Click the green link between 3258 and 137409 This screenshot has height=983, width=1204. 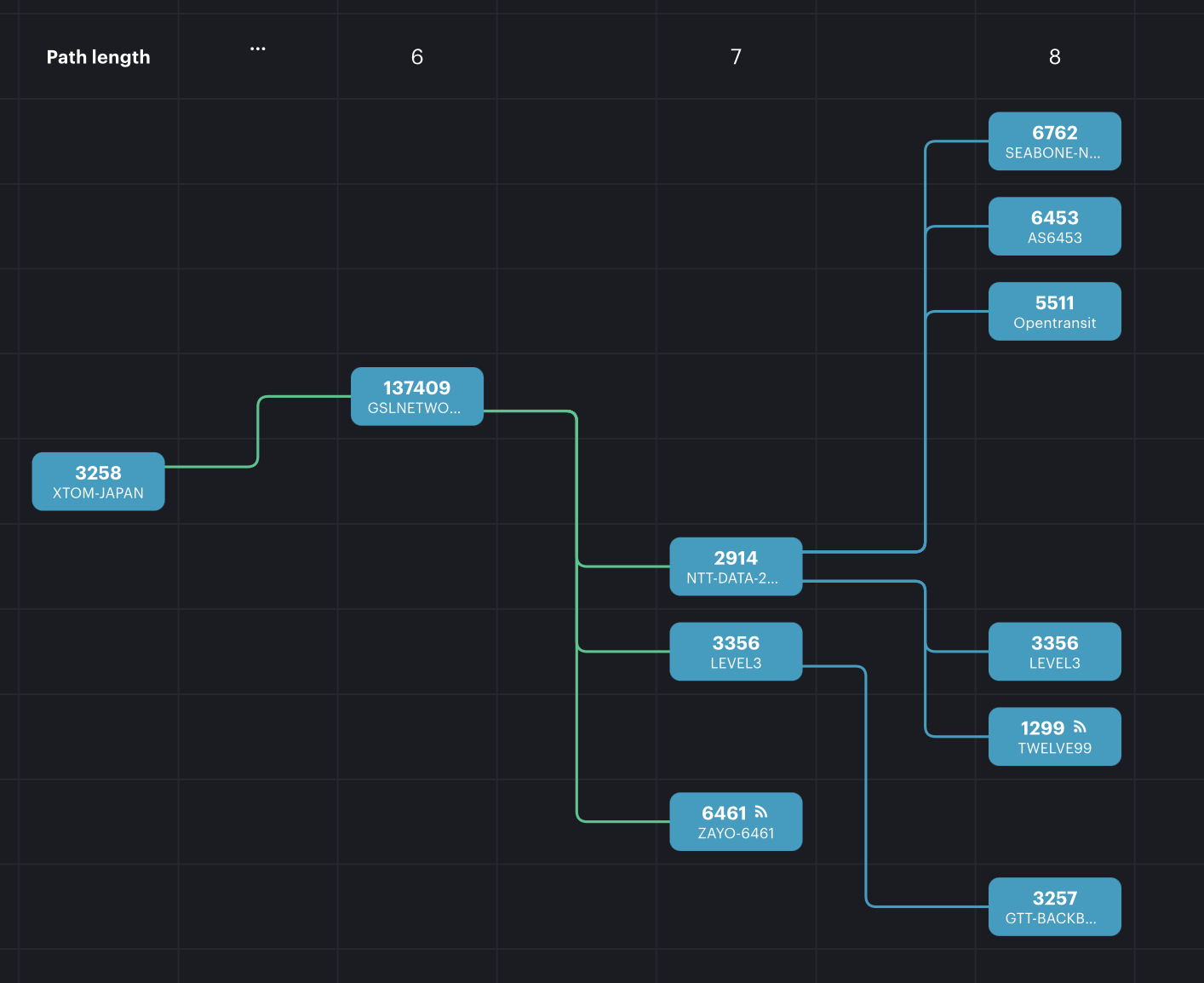click(258, 431)
